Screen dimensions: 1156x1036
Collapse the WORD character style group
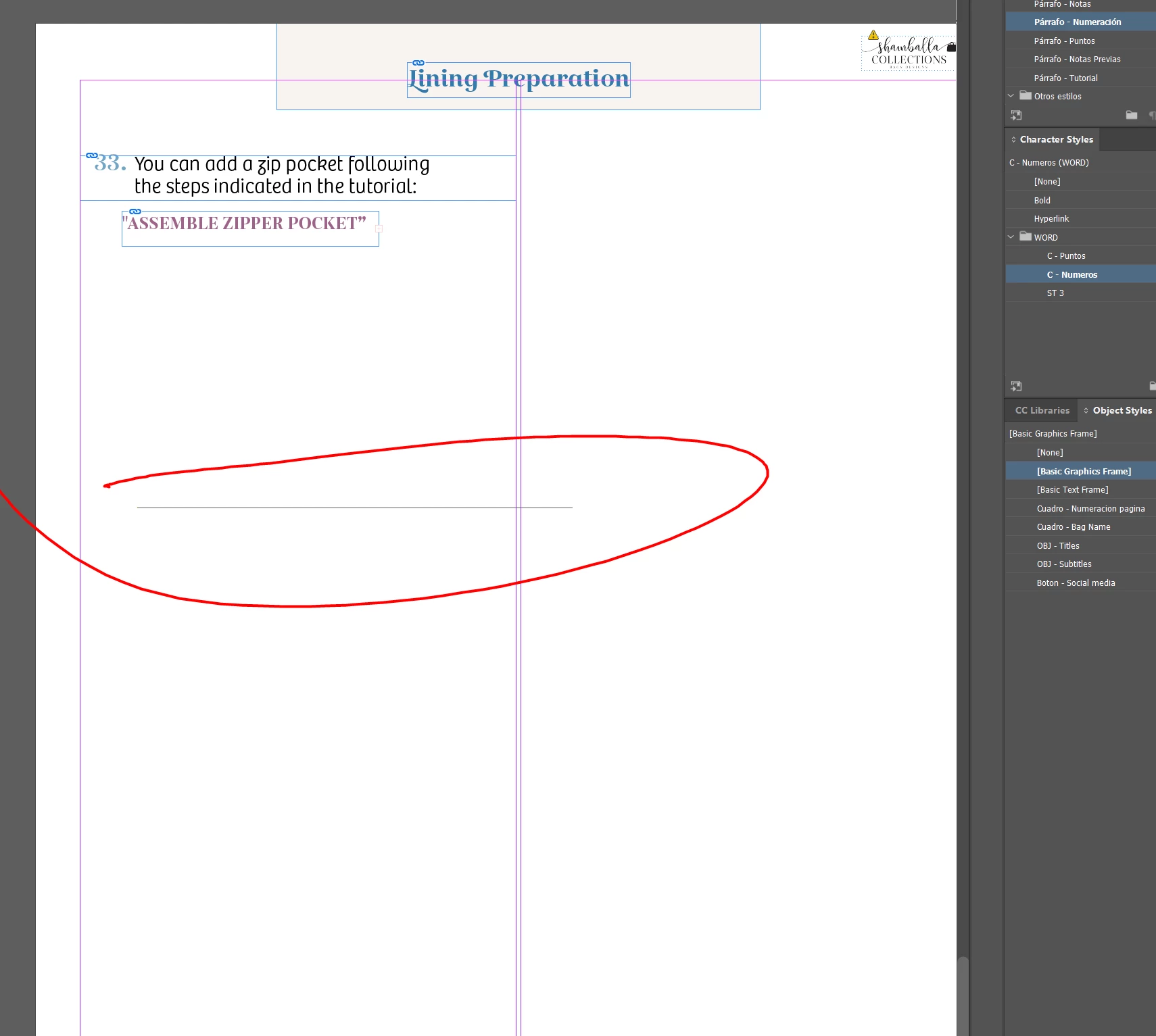click(1011, 237)
